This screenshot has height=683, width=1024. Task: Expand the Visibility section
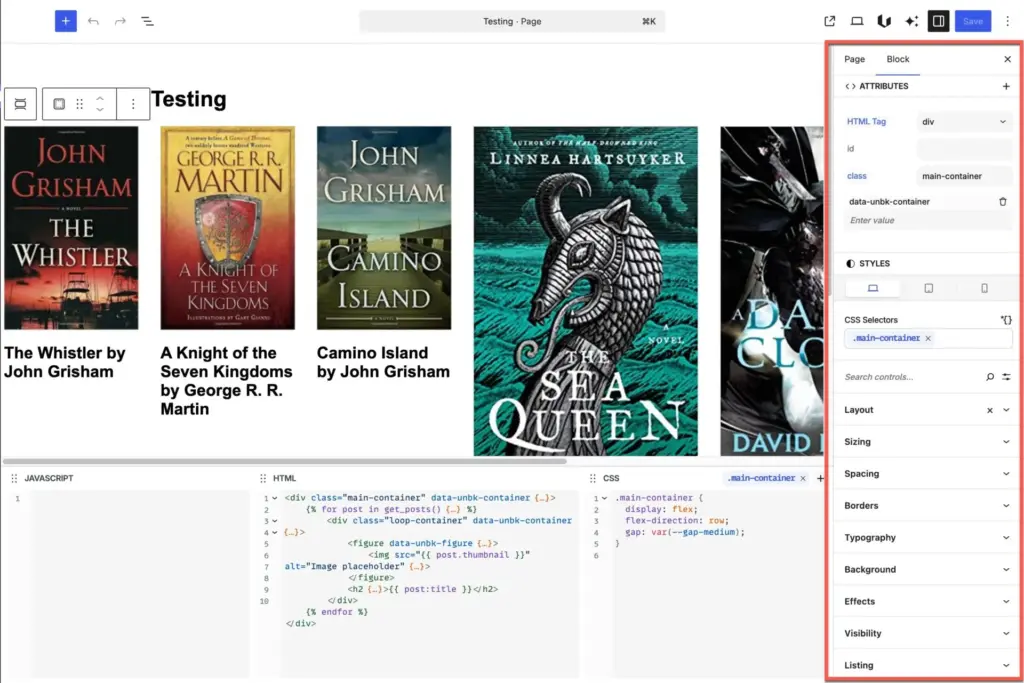coord(927,633)
